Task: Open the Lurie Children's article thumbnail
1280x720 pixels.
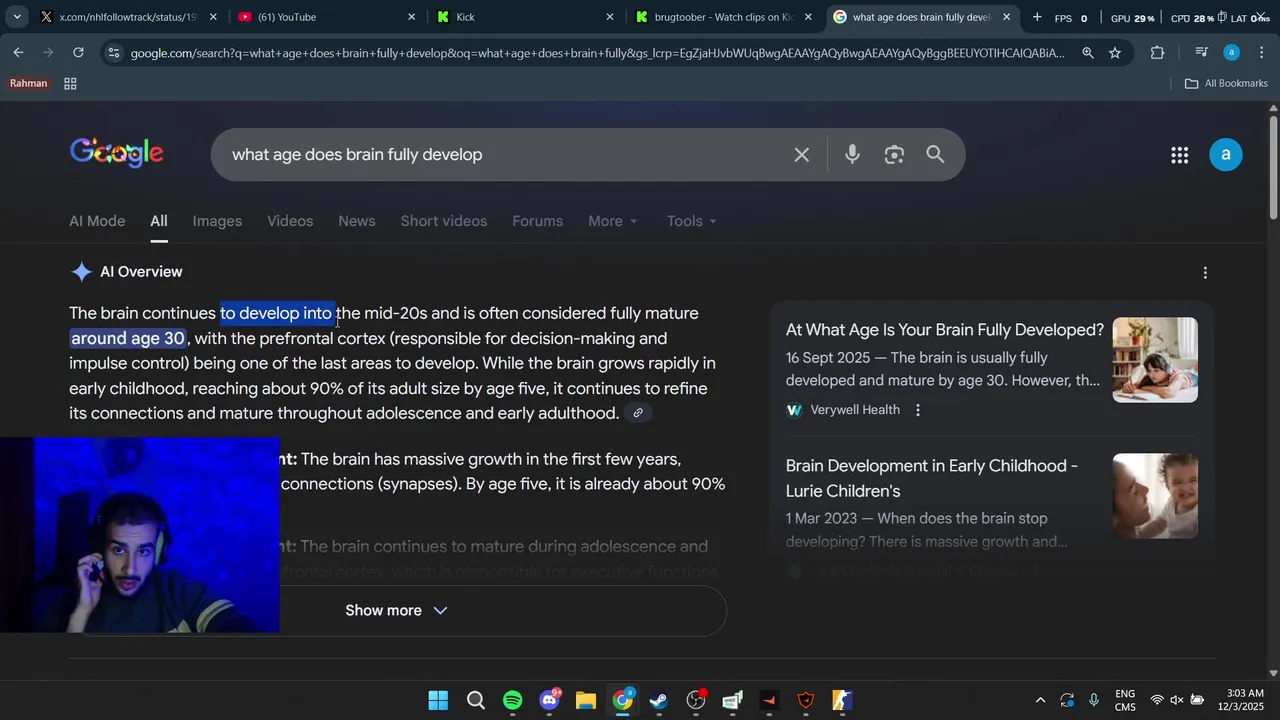Action: click(1155, 496)
